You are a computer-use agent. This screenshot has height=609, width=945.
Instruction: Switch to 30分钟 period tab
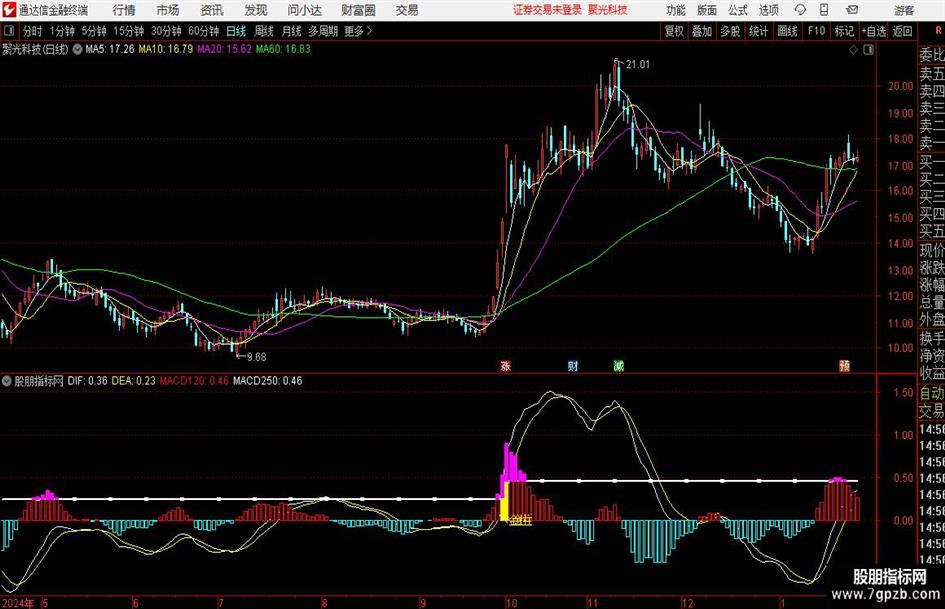(x=166, y=31)
